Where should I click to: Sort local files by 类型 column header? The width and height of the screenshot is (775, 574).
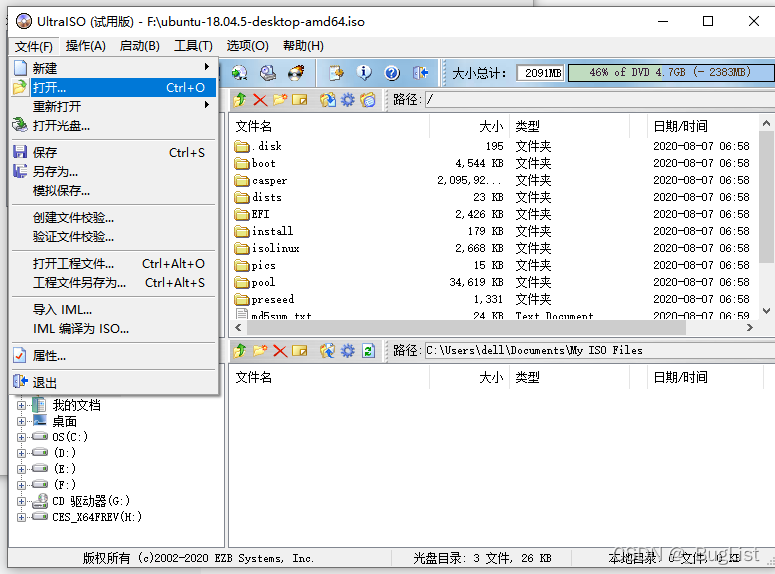coord(569,377)
